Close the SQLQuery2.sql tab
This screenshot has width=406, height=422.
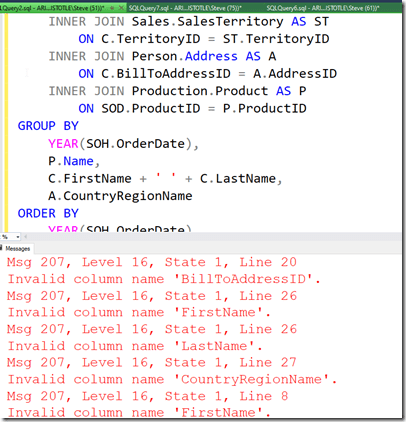[x=121, y=8]
